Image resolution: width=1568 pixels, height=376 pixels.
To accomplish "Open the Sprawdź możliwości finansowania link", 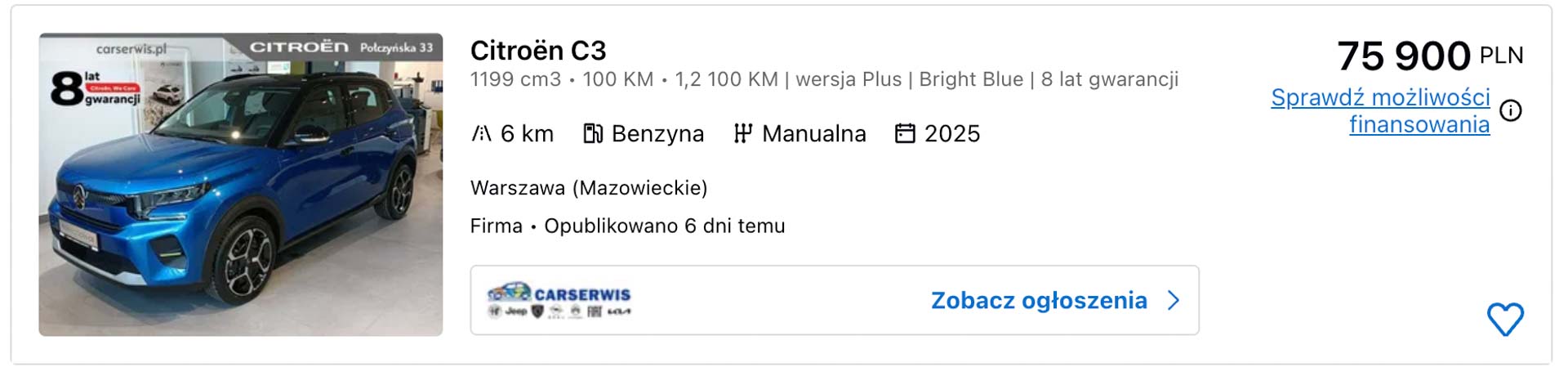I will pos(1380,110).
